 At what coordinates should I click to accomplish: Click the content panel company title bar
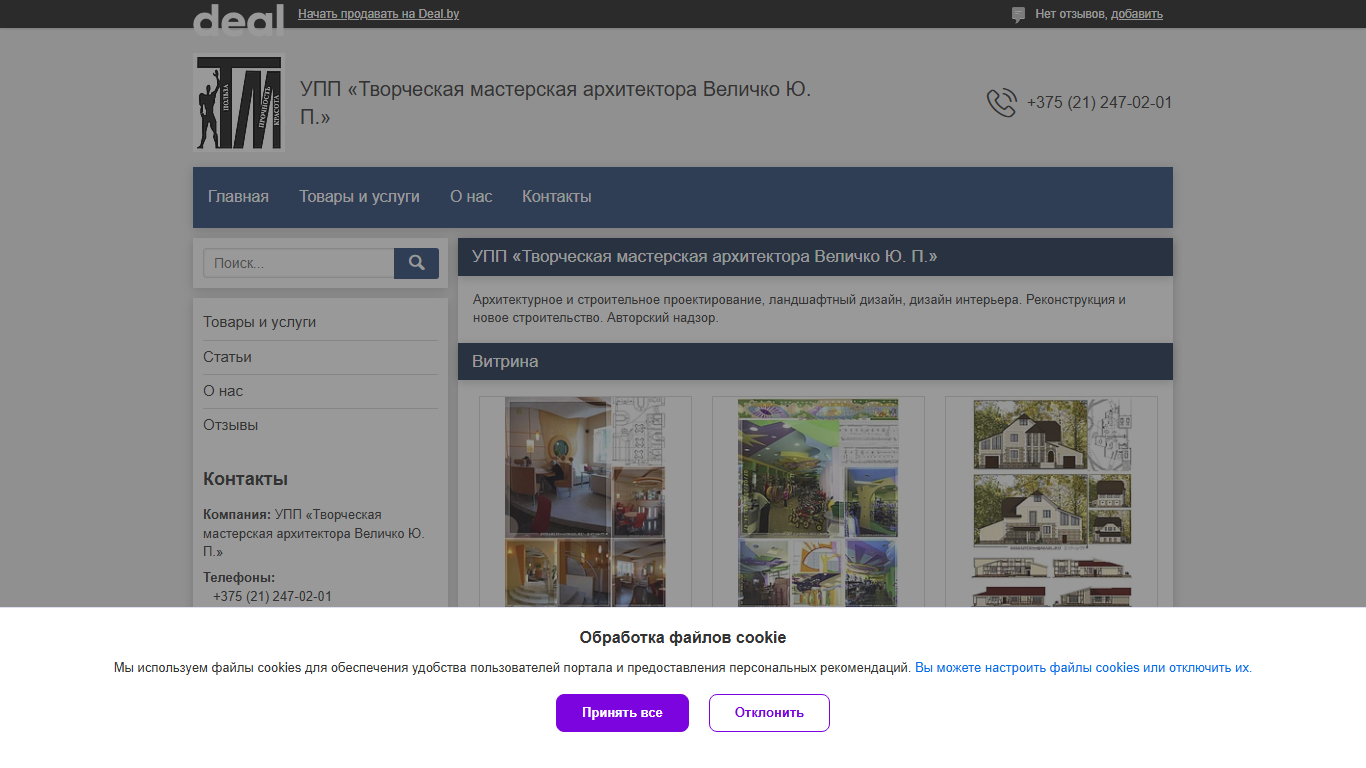pos(815,257)
